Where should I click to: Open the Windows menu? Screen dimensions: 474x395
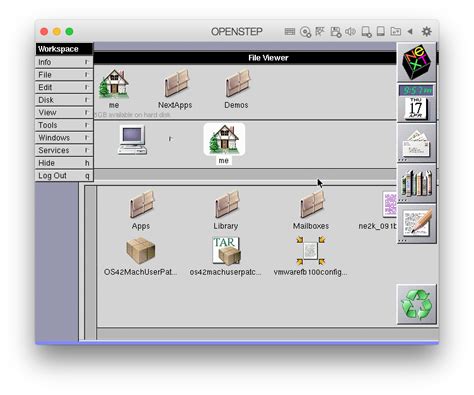click(x=64, y=138)
